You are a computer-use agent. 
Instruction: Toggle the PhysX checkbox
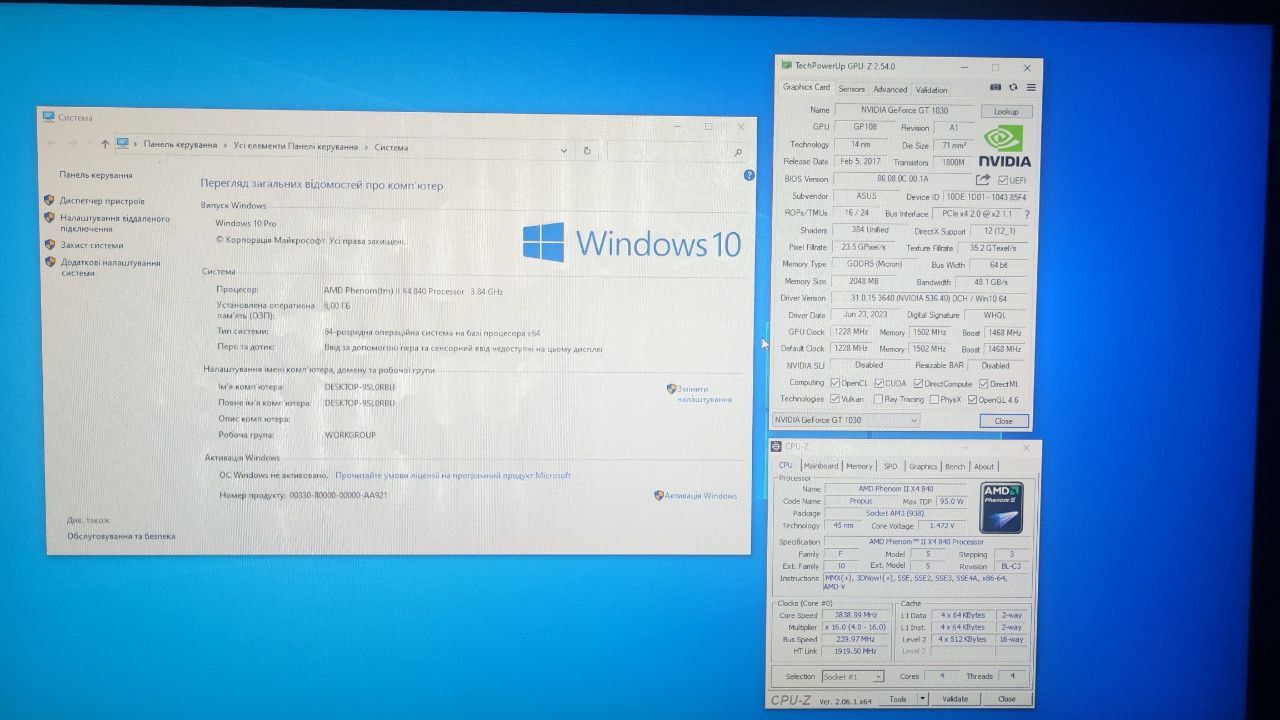[933, 400]
